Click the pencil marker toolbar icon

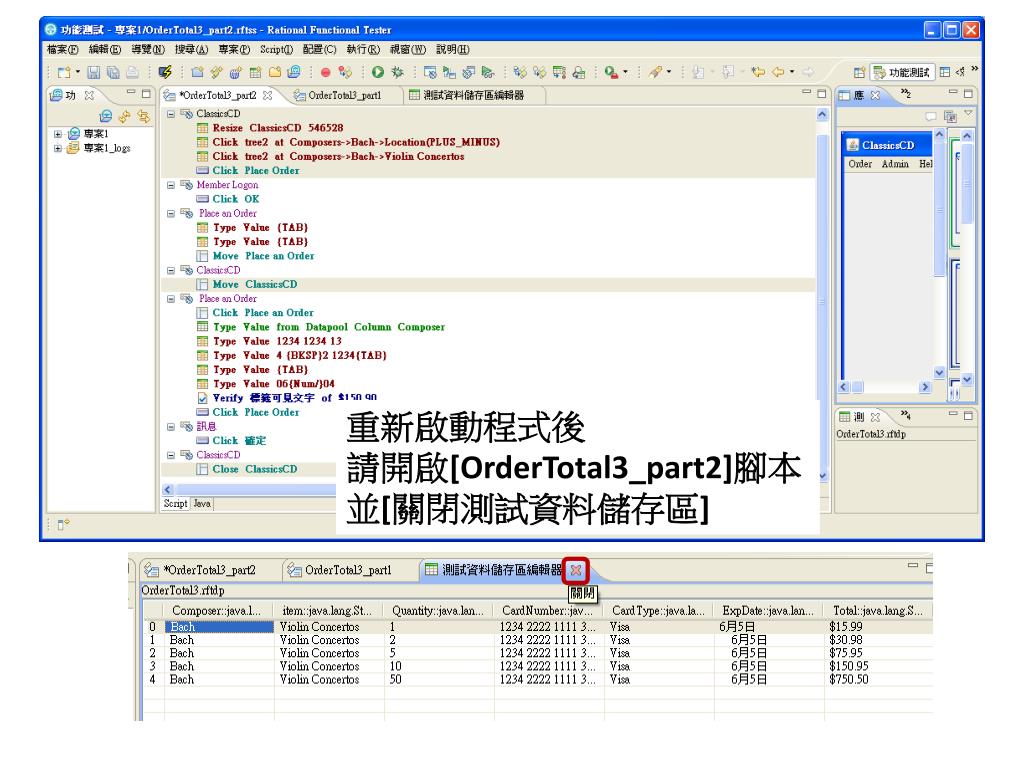655,72
